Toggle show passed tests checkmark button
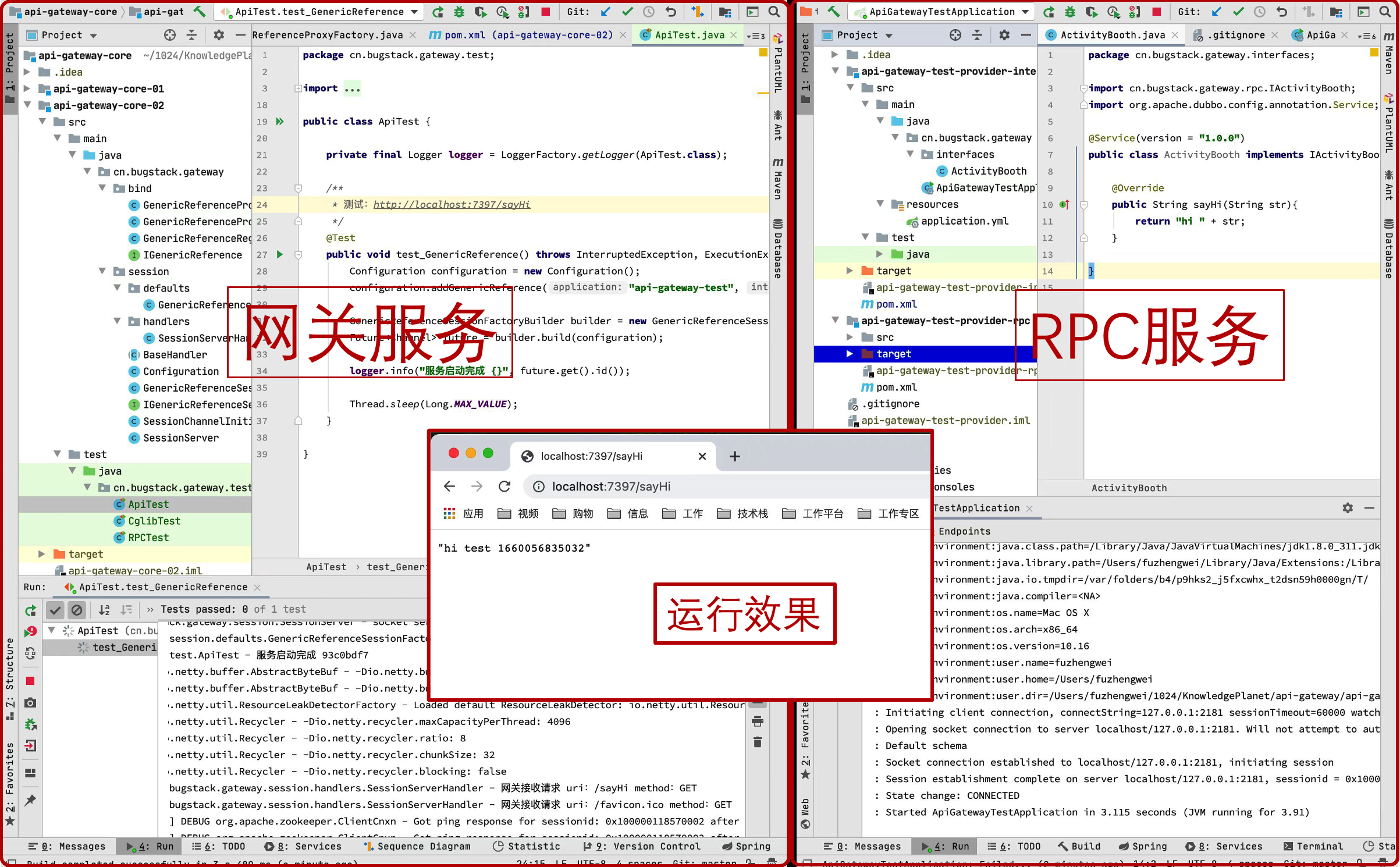 pos(55,609)
